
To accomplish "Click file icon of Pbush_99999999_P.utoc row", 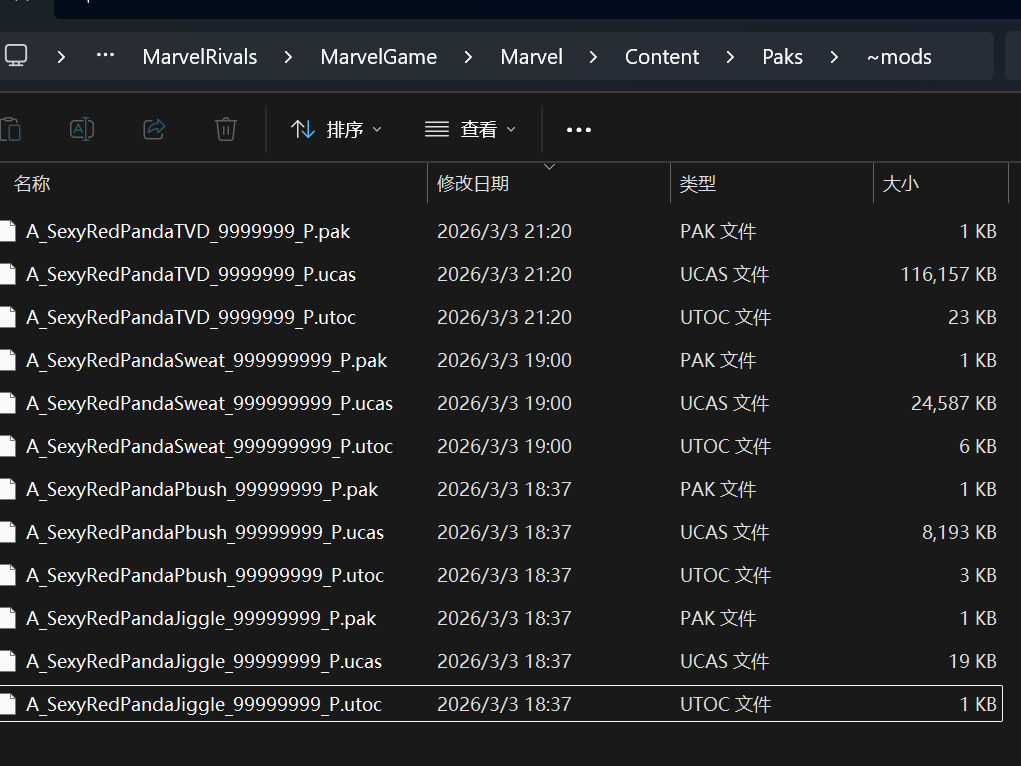I will pyautogui.click(x=7, y=575).
